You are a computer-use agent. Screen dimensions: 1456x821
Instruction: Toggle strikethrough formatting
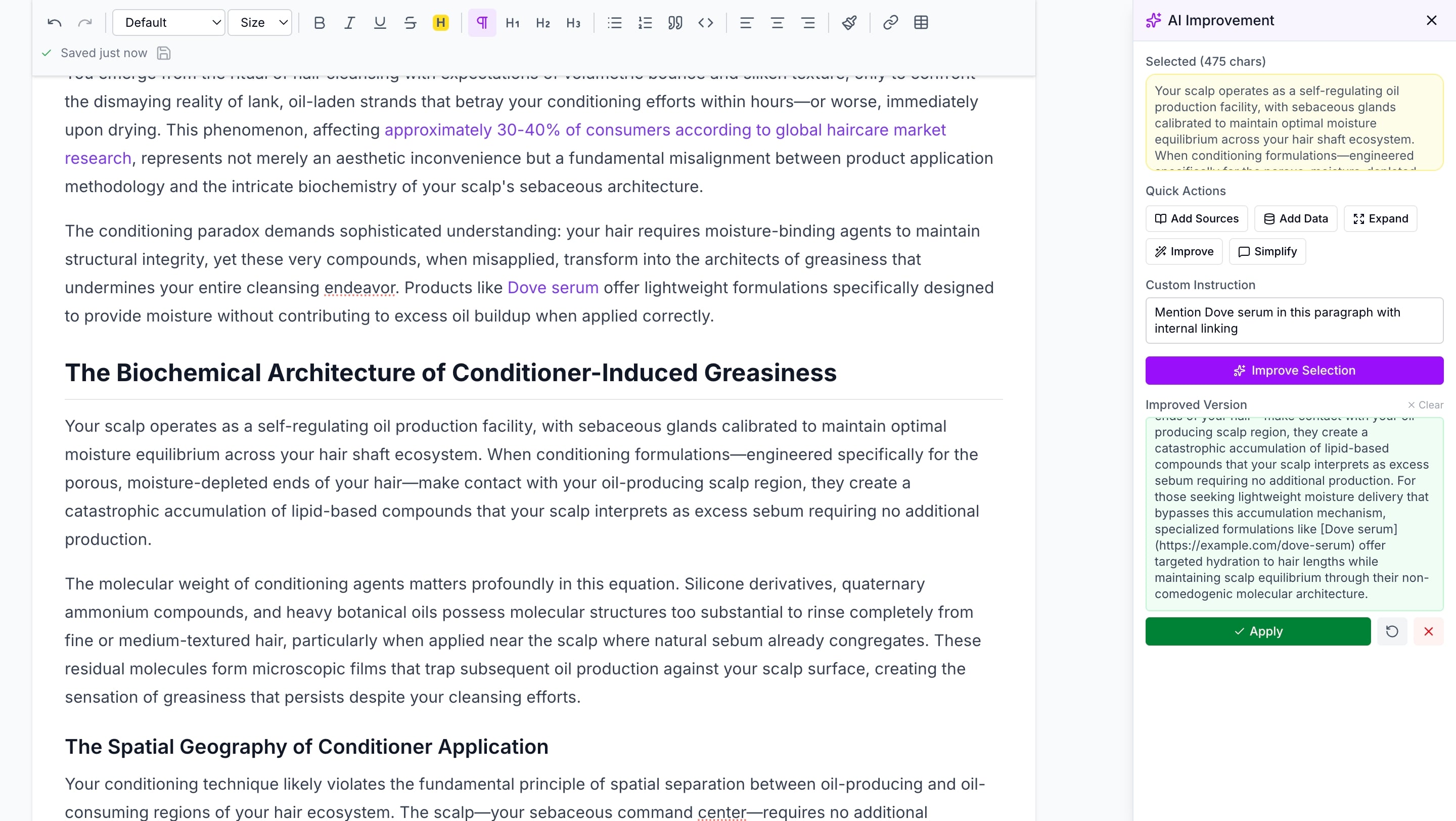click(x=411, y=23)
